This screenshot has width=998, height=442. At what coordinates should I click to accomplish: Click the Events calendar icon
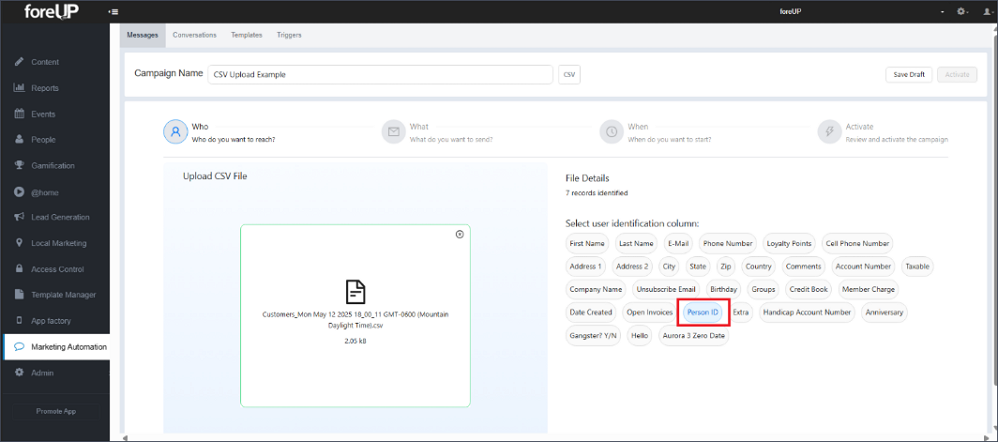(x=19, y=114)
